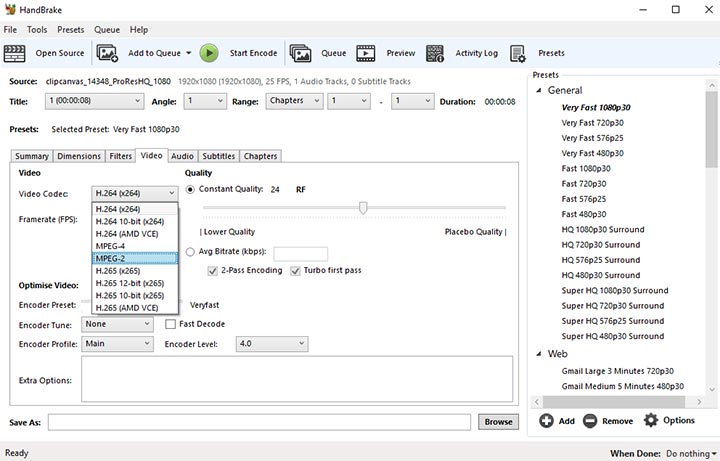Click the Presets toolbar icon
This screenshot has height=461, width=720.
click(518, 53)
